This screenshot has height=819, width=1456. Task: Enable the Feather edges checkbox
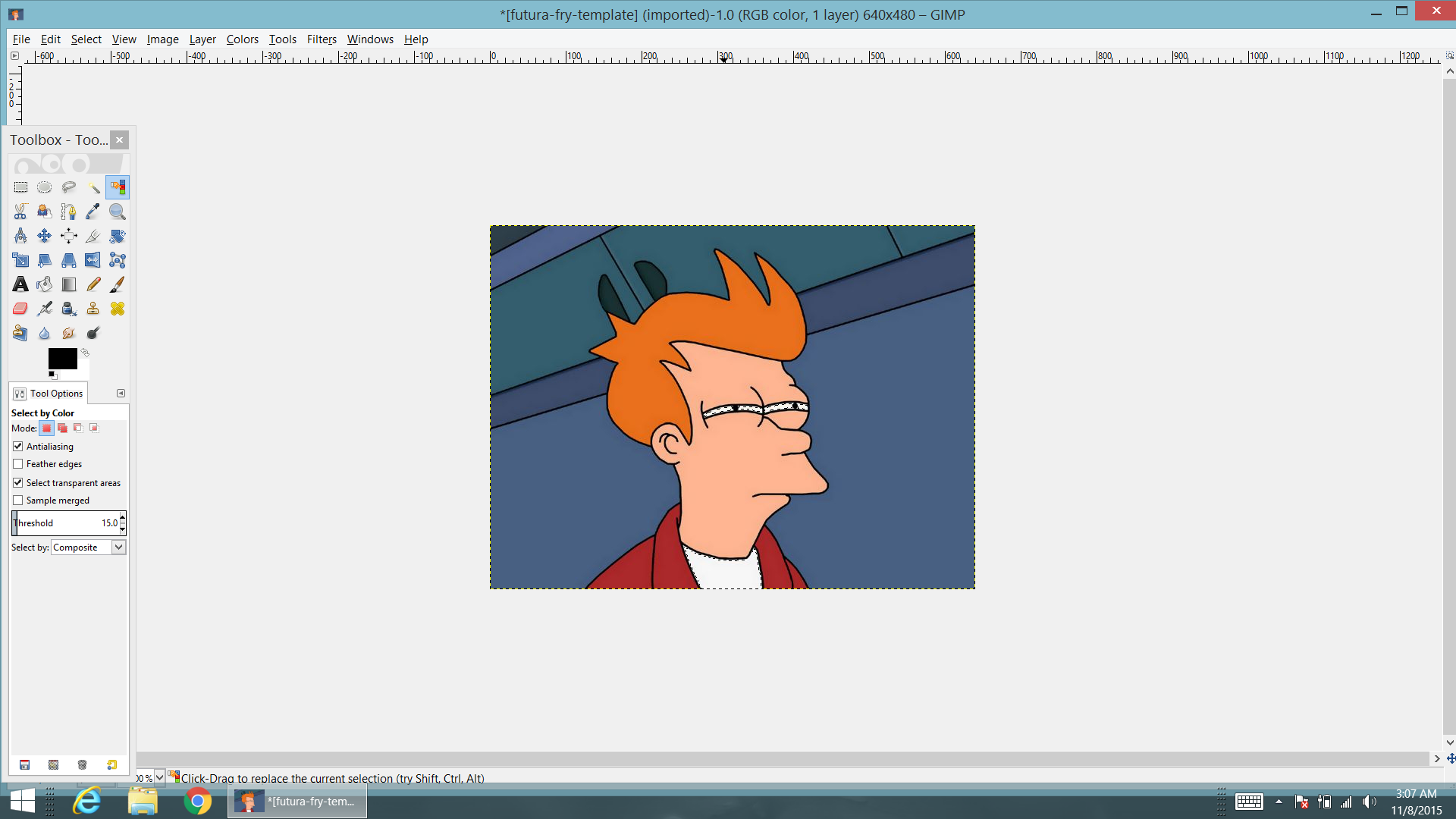tap(18, 464)
